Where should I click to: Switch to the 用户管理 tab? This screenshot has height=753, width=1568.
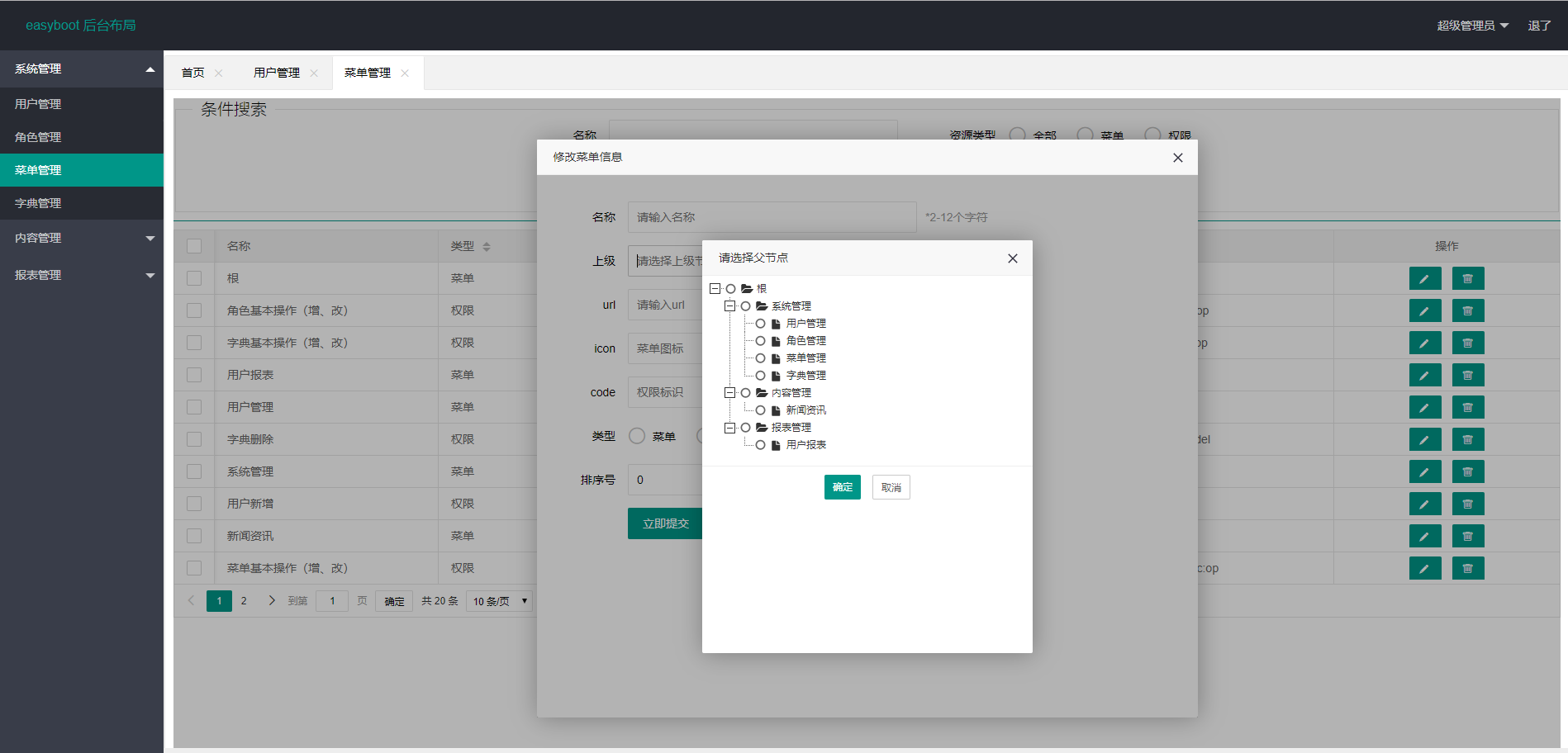[277, 73]
